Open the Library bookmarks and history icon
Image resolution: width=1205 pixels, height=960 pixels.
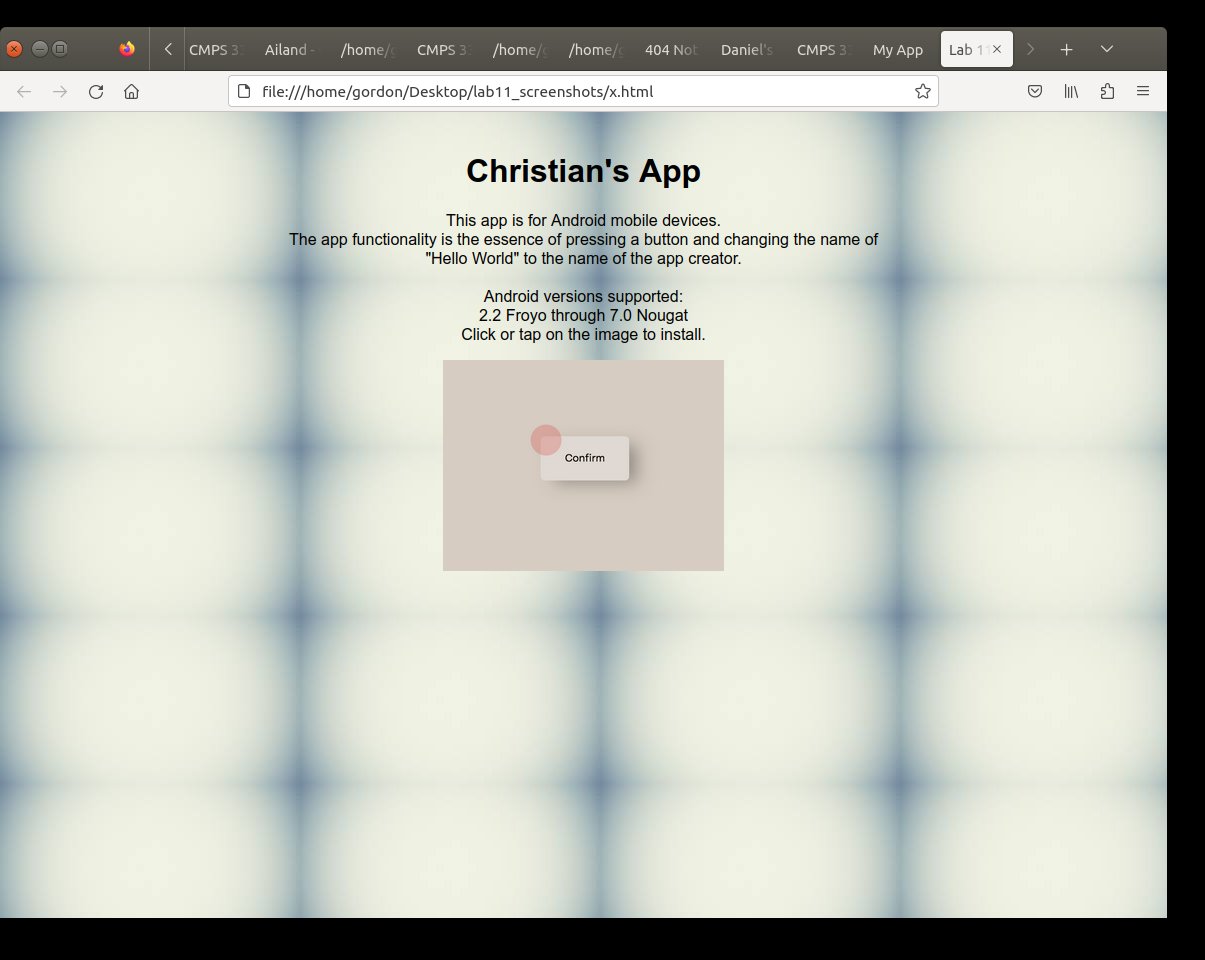click(x=1071, y=92)
